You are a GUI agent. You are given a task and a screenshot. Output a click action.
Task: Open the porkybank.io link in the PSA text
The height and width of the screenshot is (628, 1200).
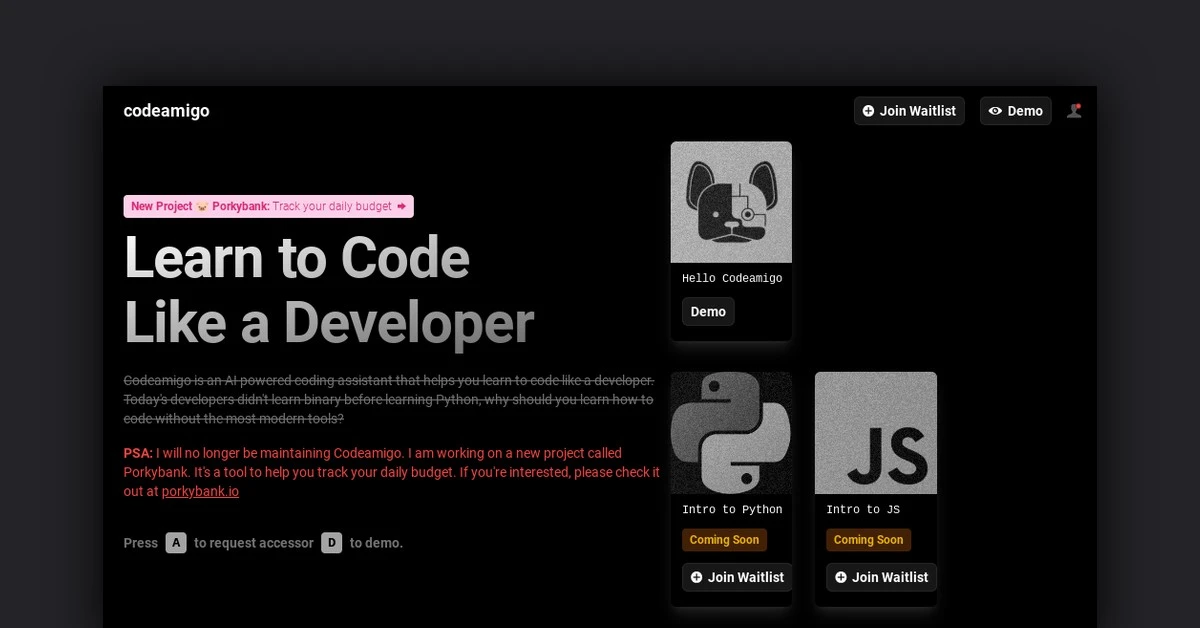pyautogui.click(x=200, y=491)
